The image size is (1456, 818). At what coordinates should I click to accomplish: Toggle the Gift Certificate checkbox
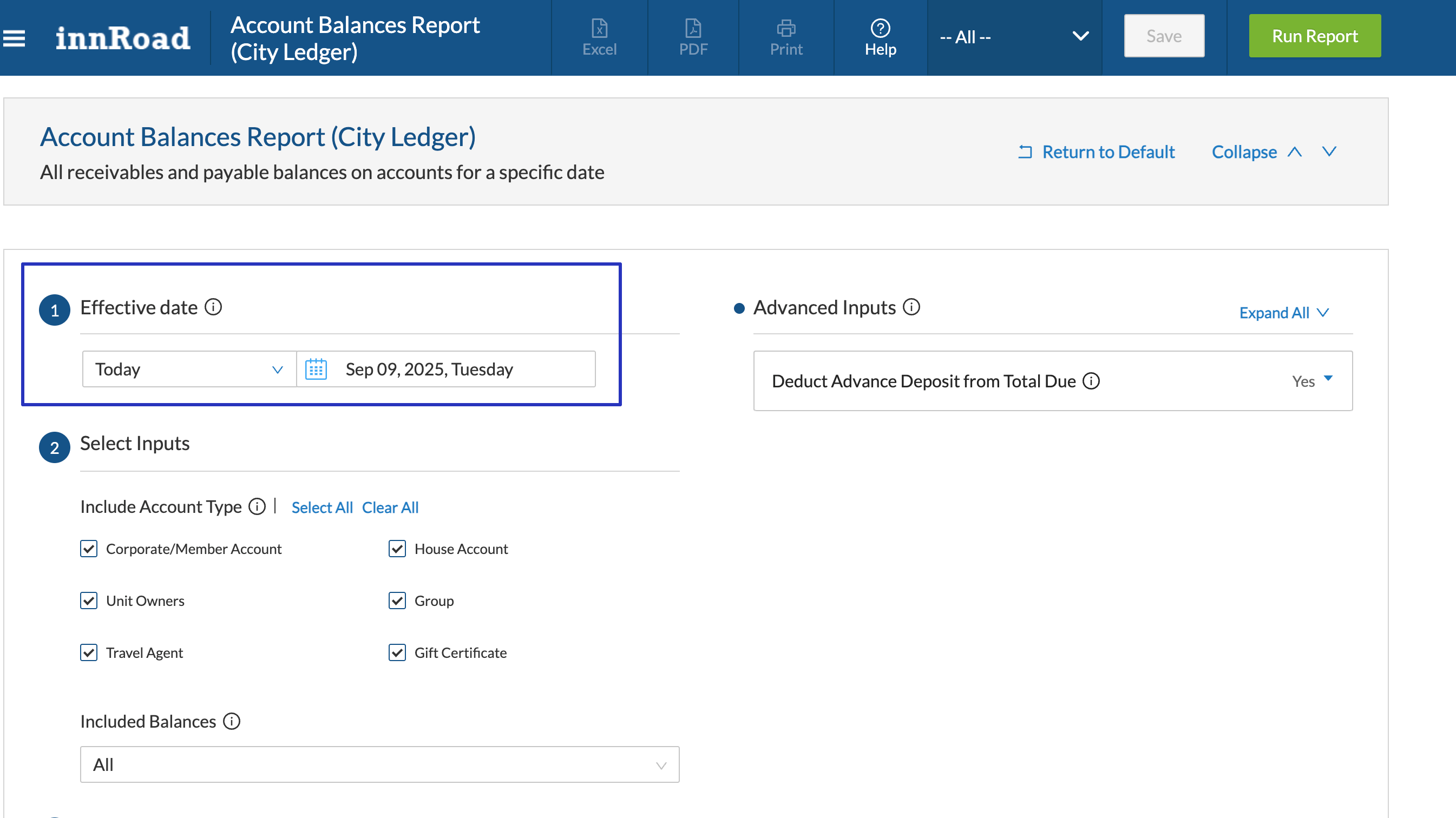[397, 653]
